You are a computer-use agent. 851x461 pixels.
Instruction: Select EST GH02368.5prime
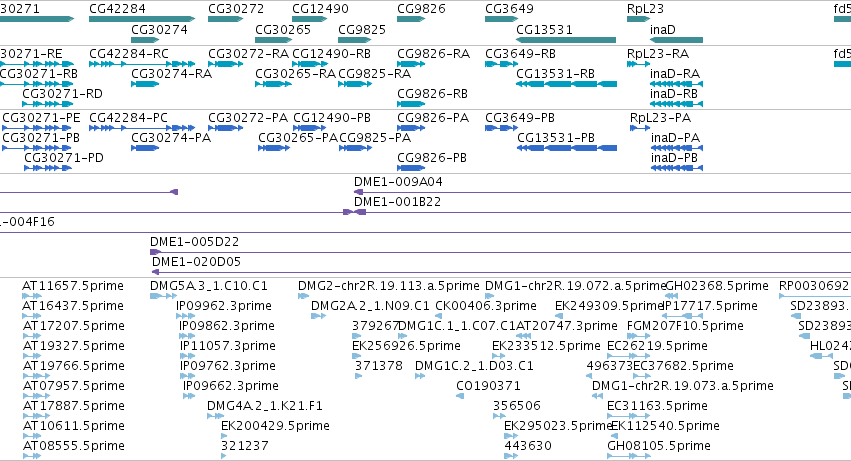[x=716, y=286]
